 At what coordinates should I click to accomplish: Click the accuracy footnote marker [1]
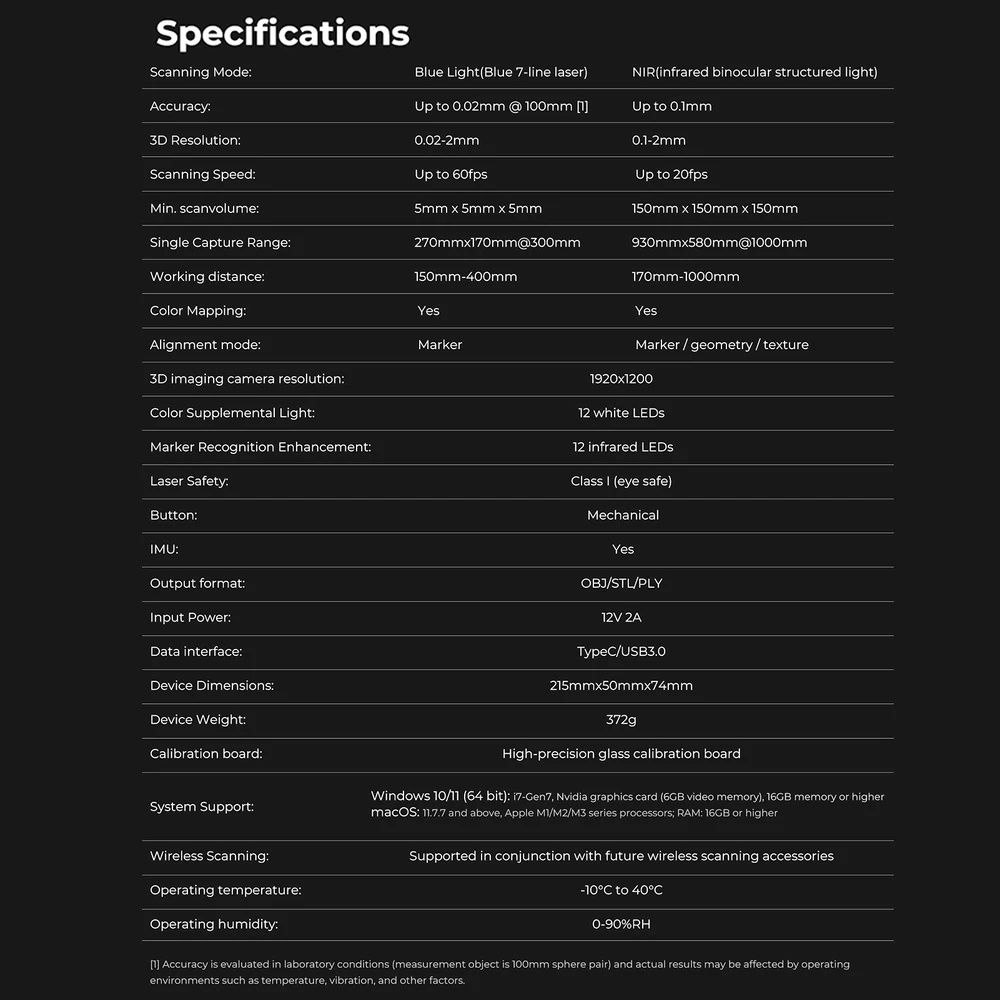(582, 107)
